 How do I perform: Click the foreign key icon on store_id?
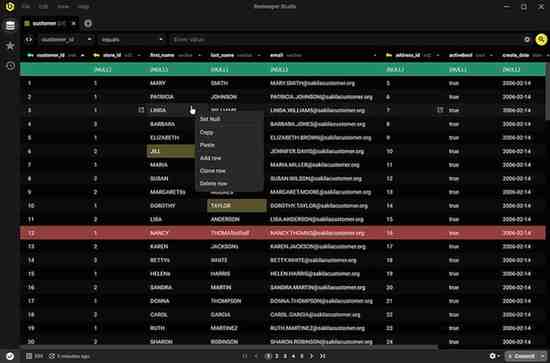(x=97, y=55)
